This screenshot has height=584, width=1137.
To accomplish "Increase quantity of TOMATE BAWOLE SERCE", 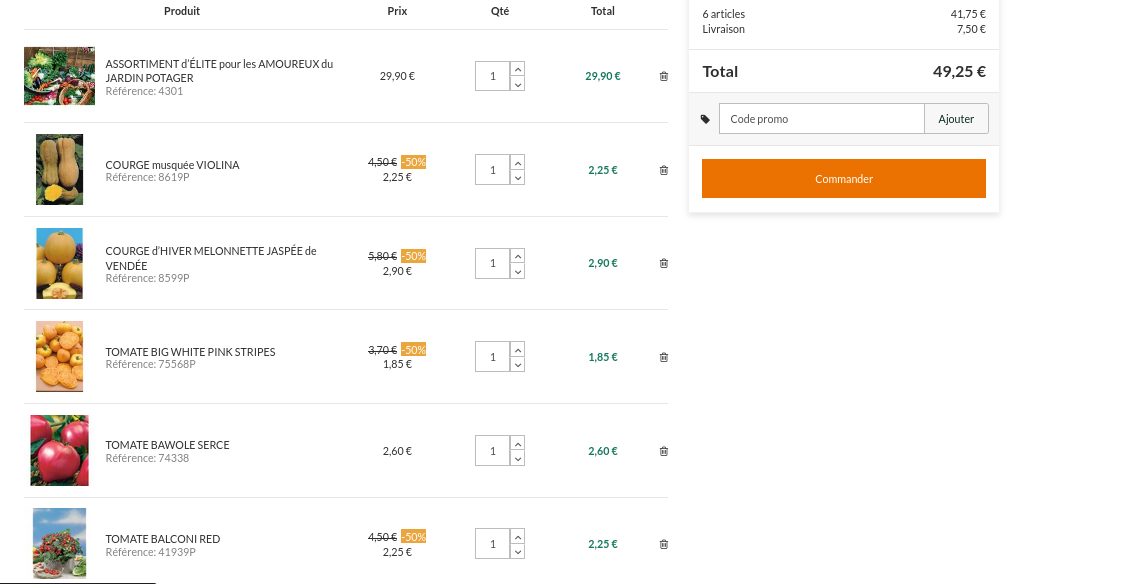I will pos(517,444).
